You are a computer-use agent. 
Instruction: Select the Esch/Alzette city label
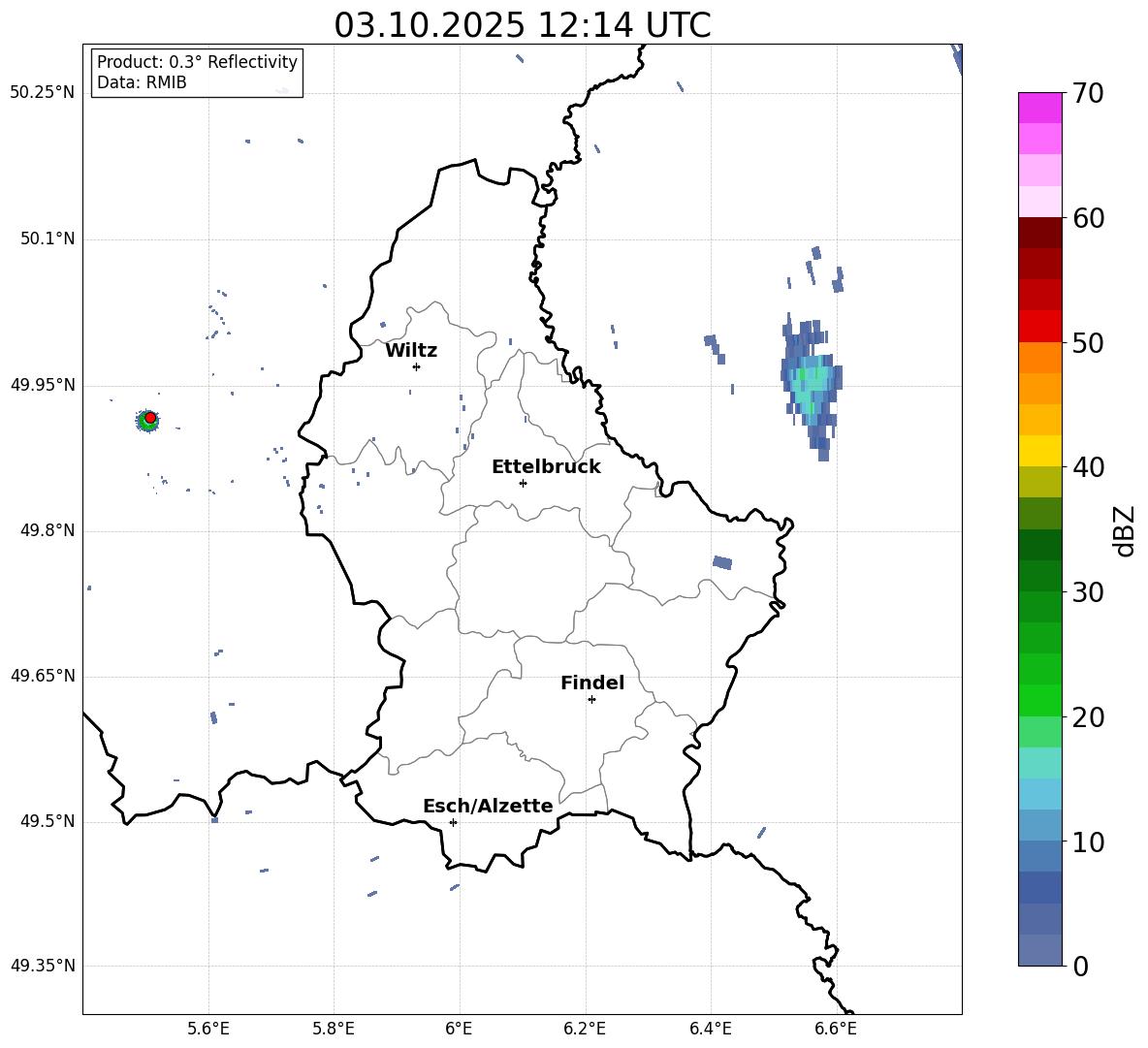click(x=488, y=806)
